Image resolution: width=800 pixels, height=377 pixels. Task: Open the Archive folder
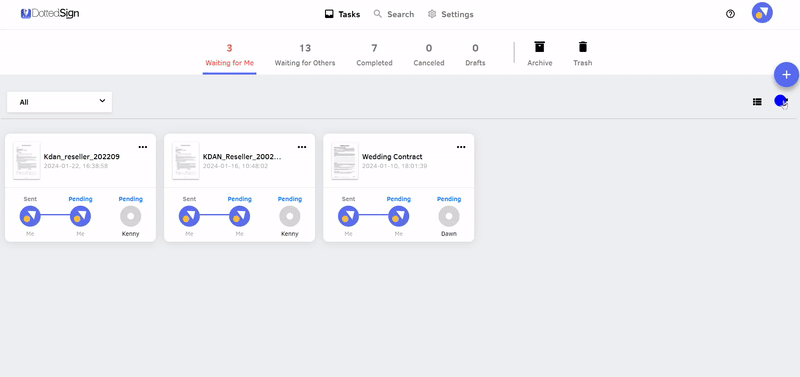coord(540,54)
